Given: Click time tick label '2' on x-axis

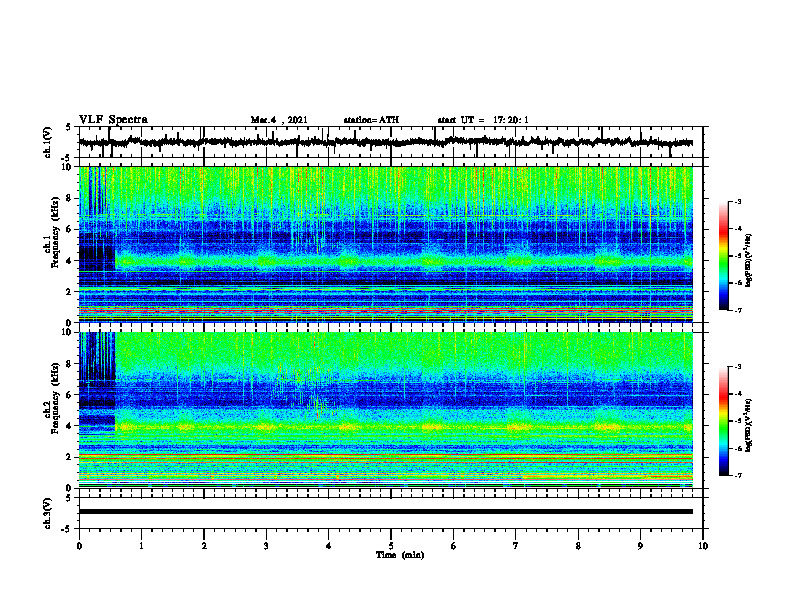Looking at the screenshot, I should [204, 546].
